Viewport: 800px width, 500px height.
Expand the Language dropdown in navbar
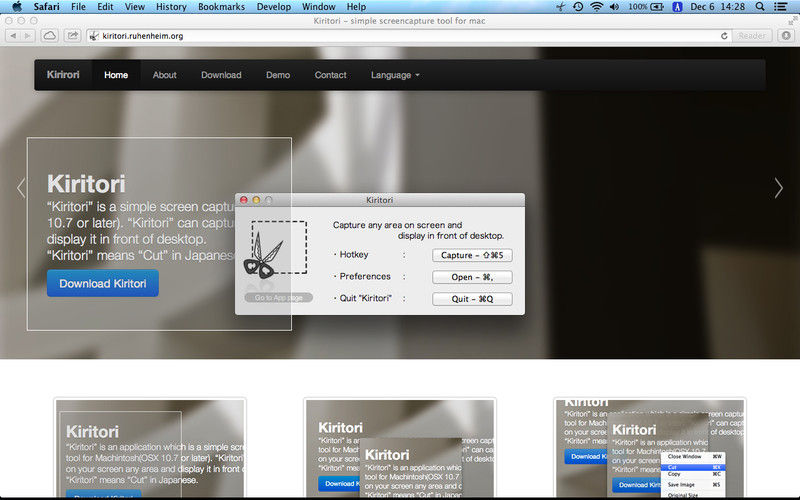click(395, 75)
